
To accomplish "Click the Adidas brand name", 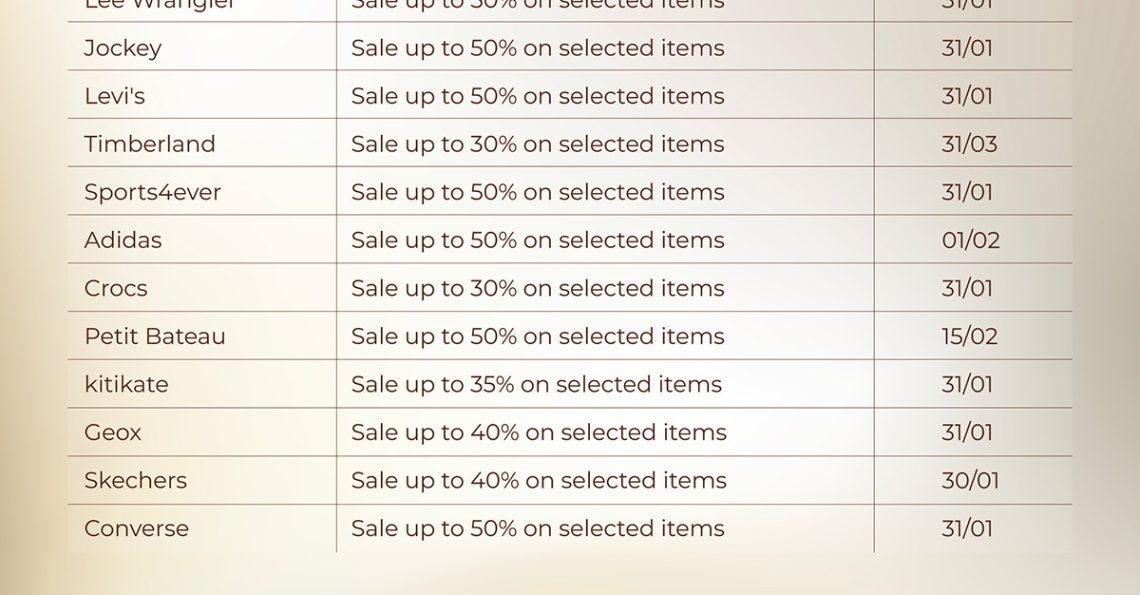I will [123, 240].
